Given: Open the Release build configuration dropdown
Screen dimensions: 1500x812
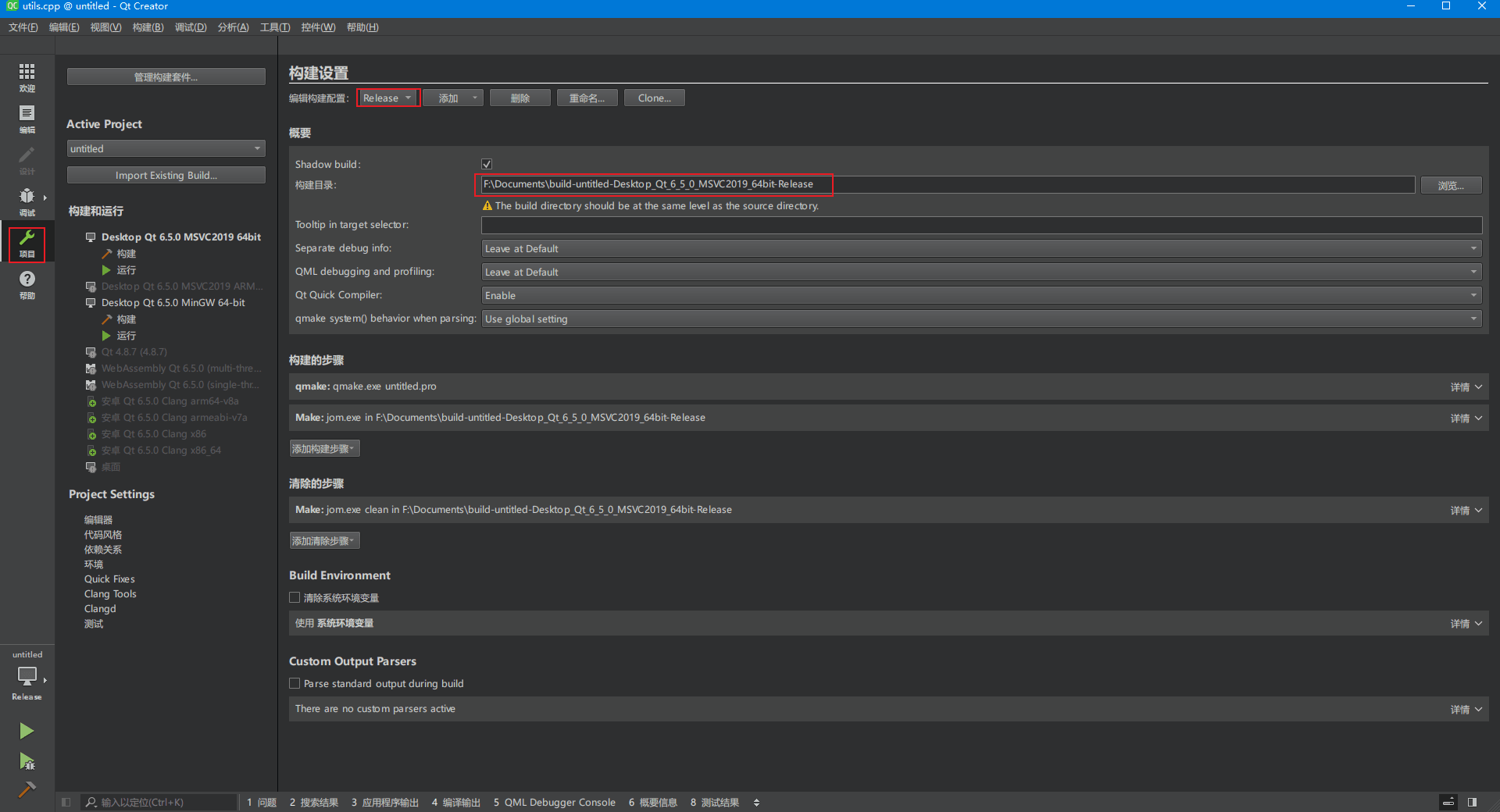Looking at the screenshot, I should coord(388,98).
